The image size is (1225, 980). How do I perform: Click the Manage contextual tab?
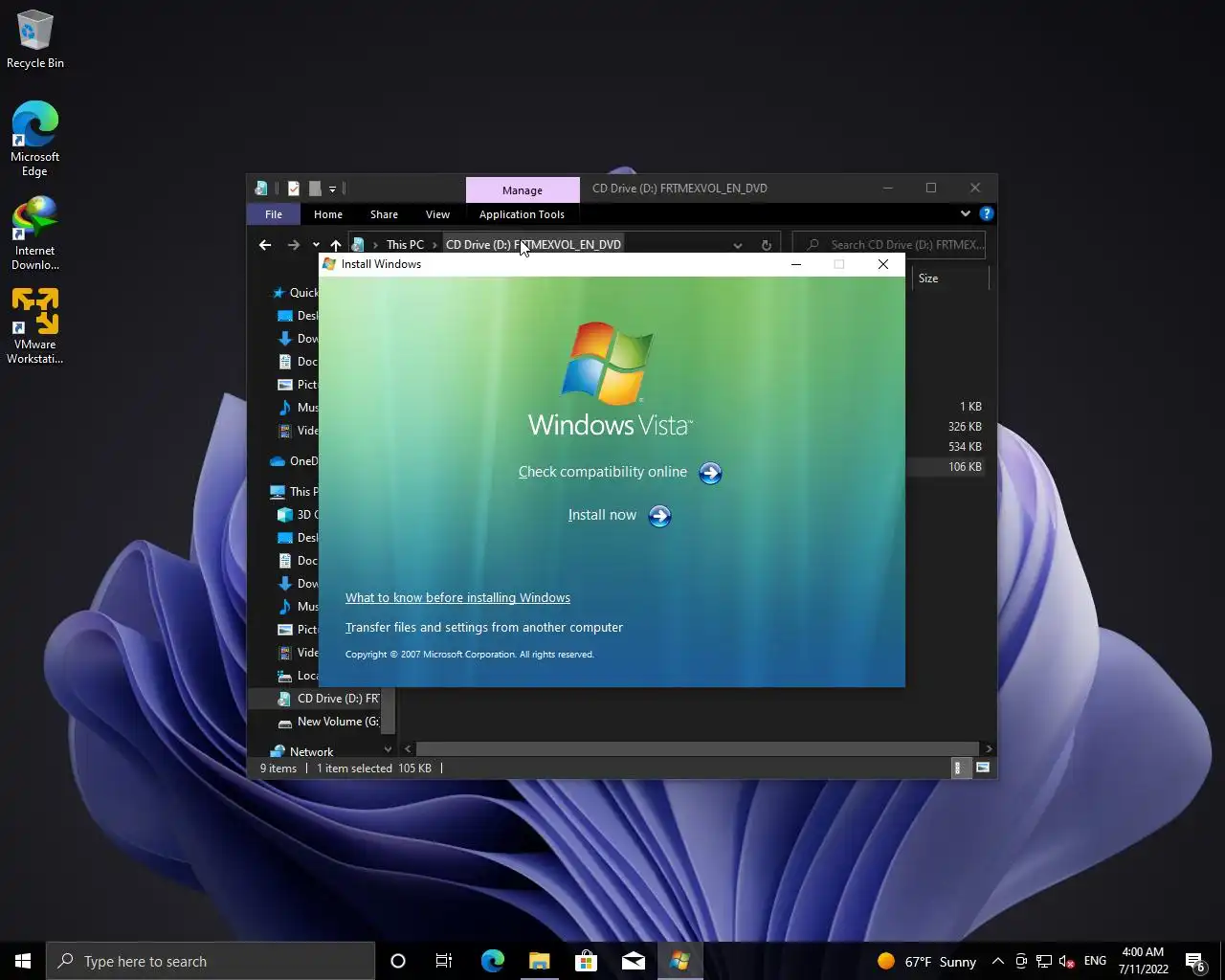click(523, 189)
